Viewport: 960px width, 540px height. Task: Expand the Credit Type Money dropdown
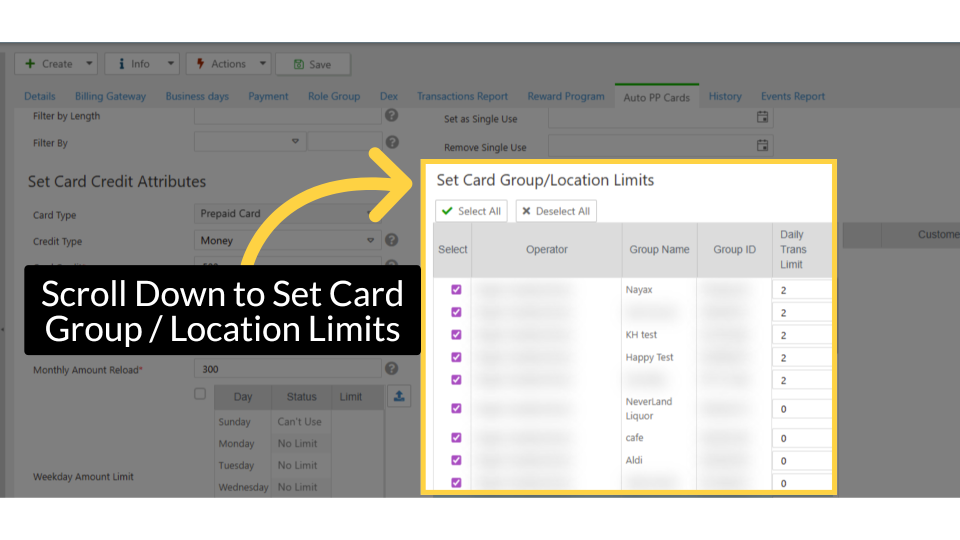pyautogui.click(x=370, y=240)
